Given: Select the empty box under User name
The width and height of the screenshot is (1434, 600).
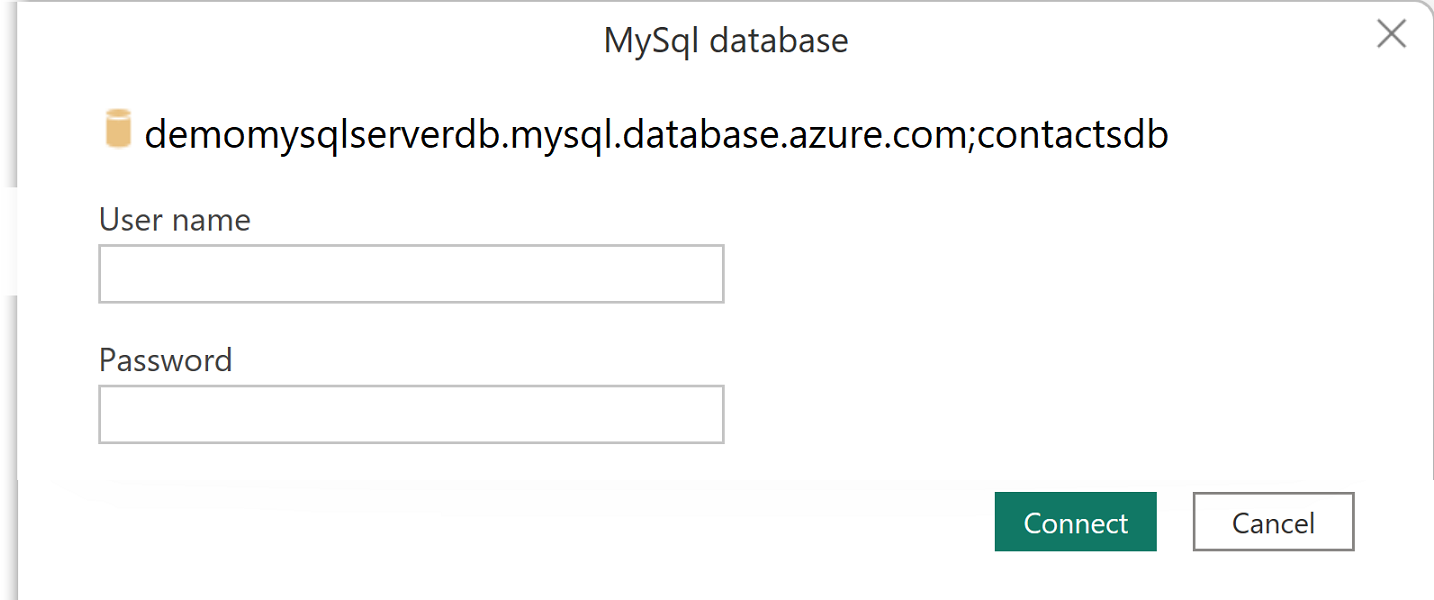Looking at the screenshot, I should click(411, 274).
